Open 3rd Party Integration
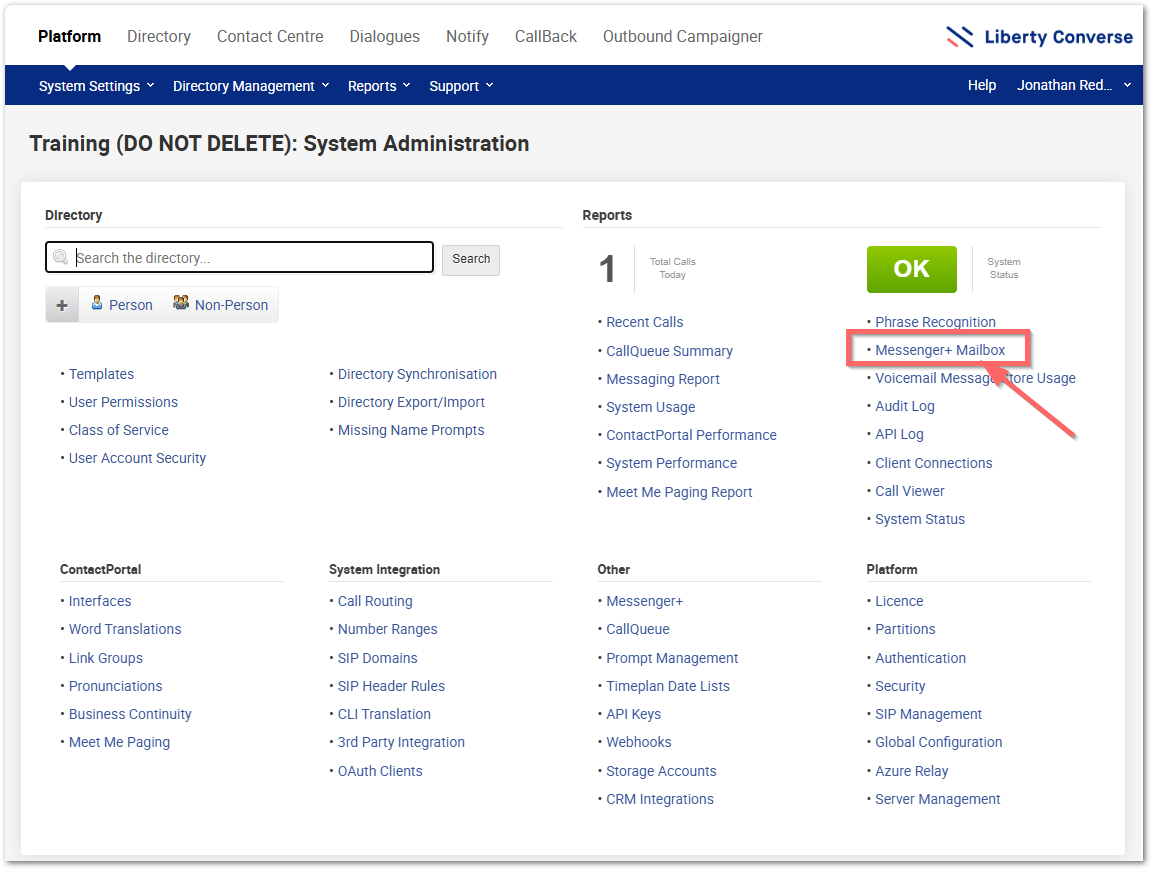1152x870 pixels. [401, 742]
